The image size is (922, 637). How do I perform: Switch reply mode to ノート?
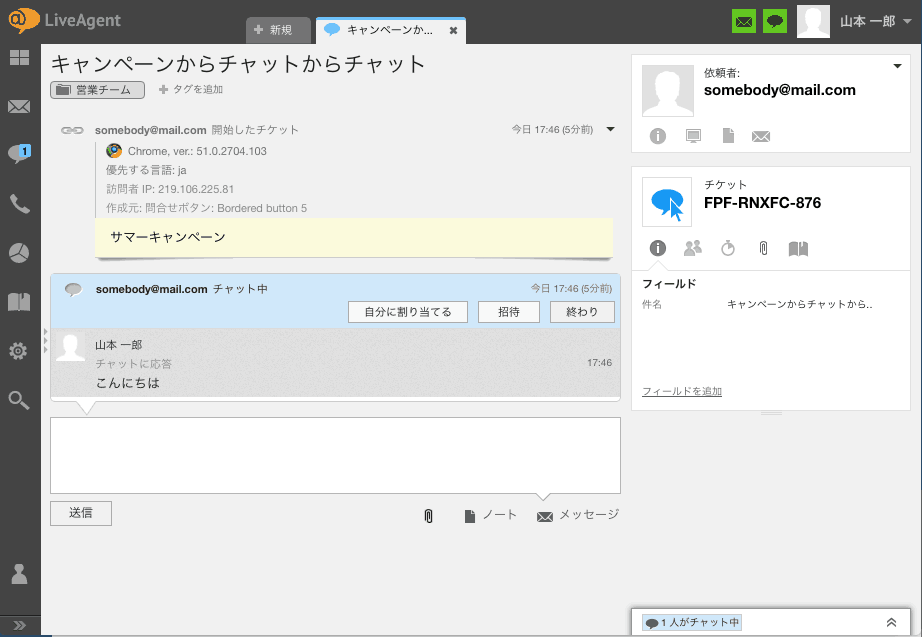tap(490, 515)
